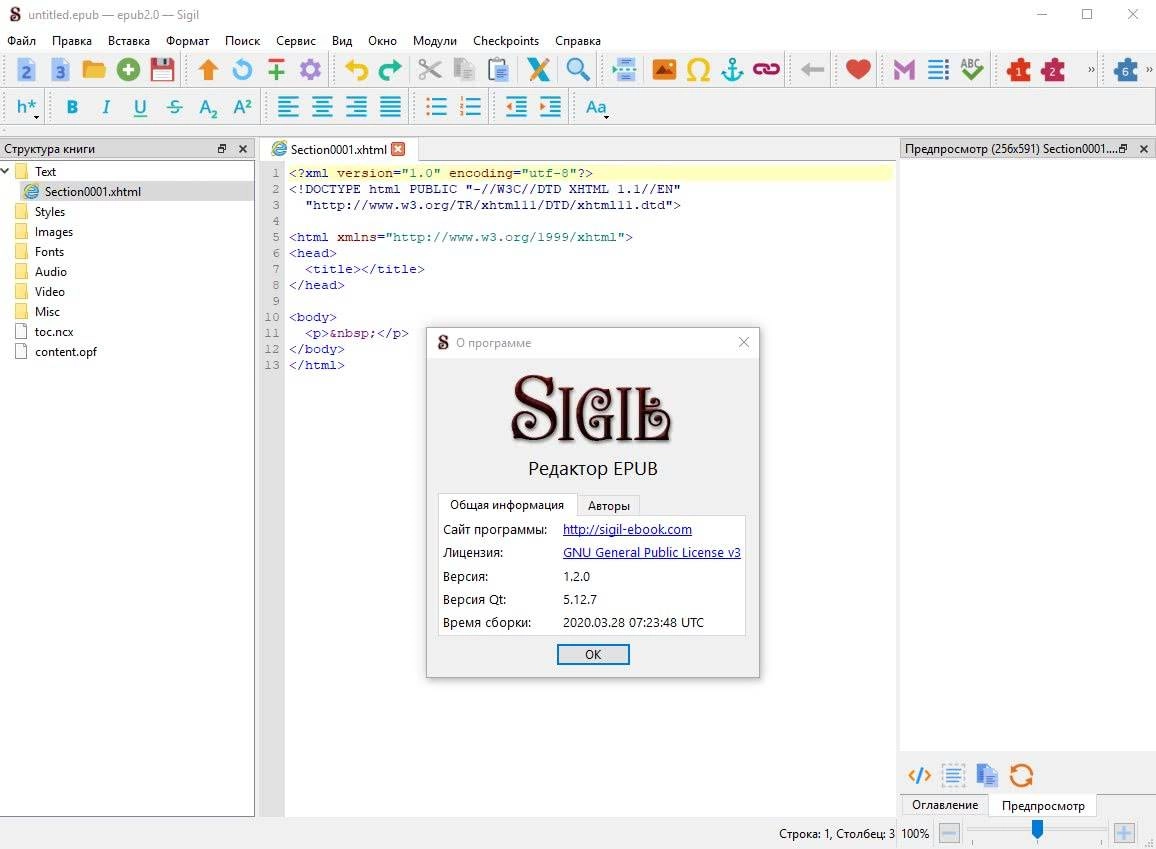Switch to Оглавление panel tab
This screenshot has height=849, width=1156.
944,805
